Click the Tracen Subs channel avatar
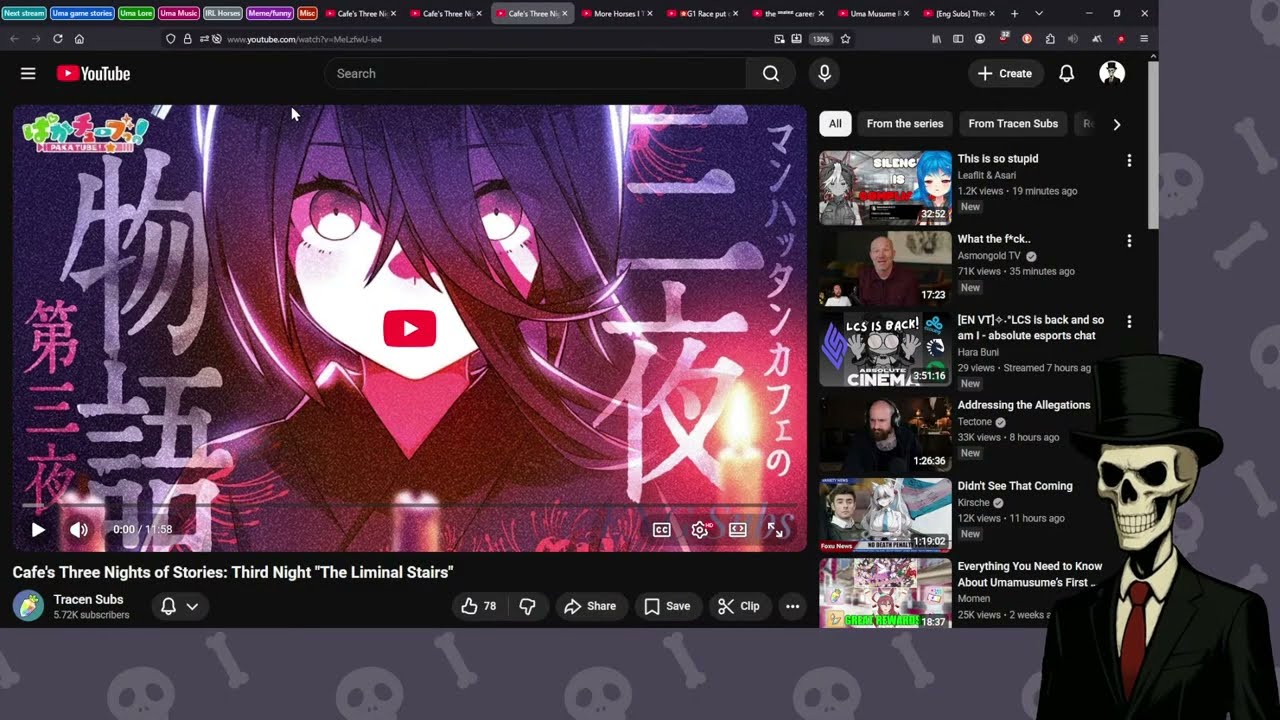 pyautogui.click(x=28, y=606)
